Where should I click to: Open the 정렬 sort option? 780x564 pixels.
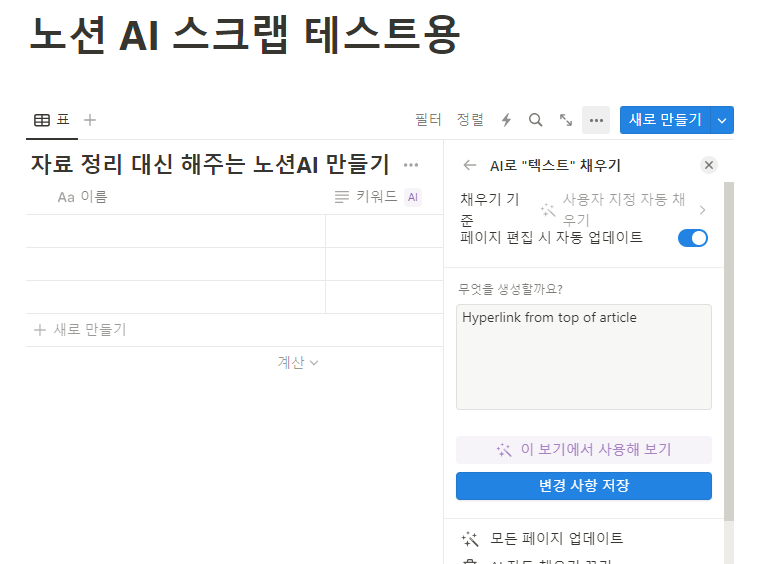pyautogui.click(x=470, y=120)
